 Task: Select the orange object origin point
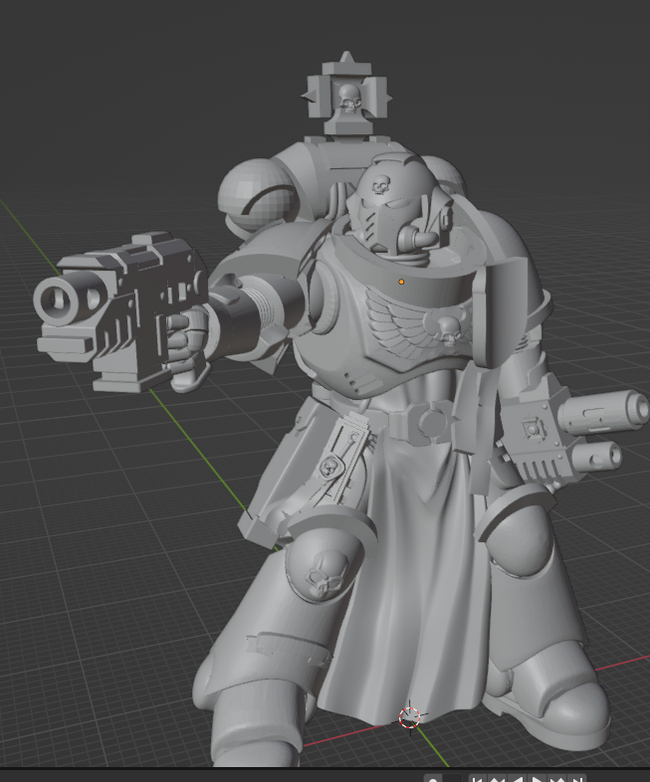[x=402, y=282]
